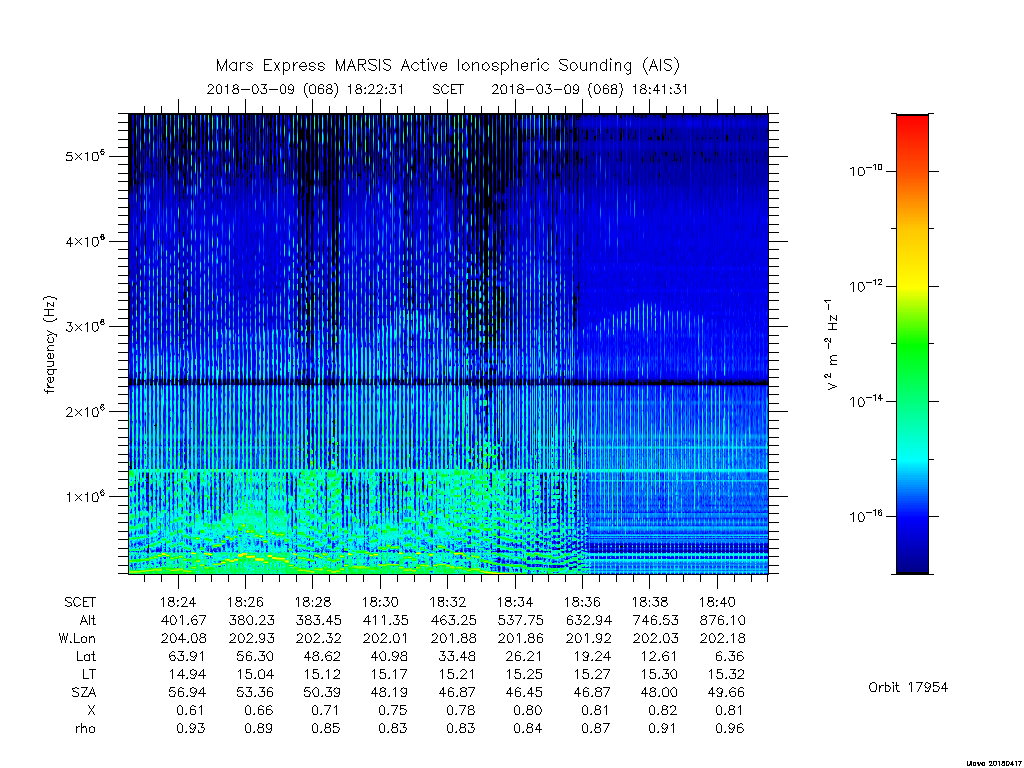Screen dimensions: 1024x768
Task: Click the 'X' row label
Action: tap(91, 710)
